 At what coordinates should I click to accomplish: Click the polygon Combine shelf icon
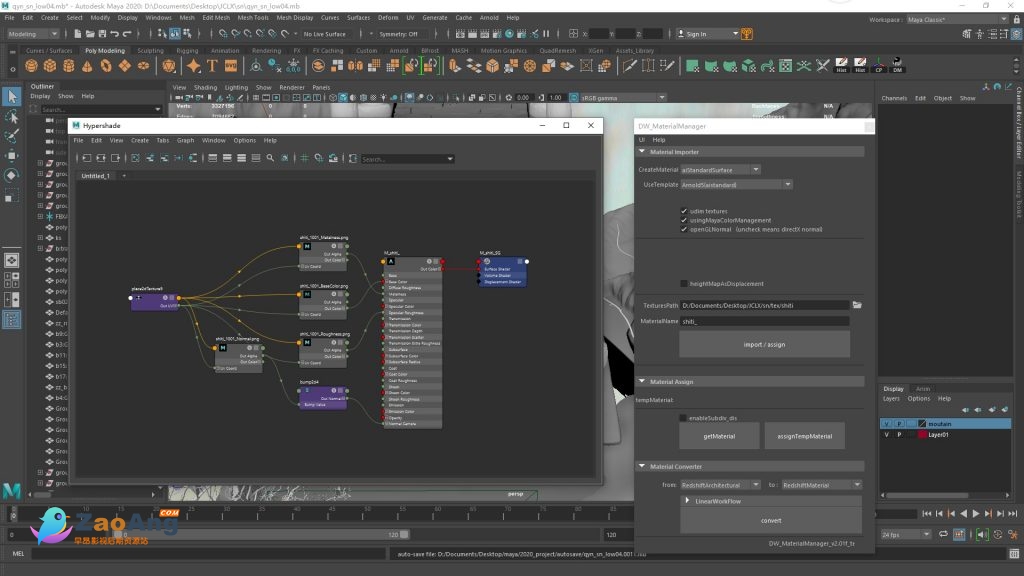(x=318, y=66)
